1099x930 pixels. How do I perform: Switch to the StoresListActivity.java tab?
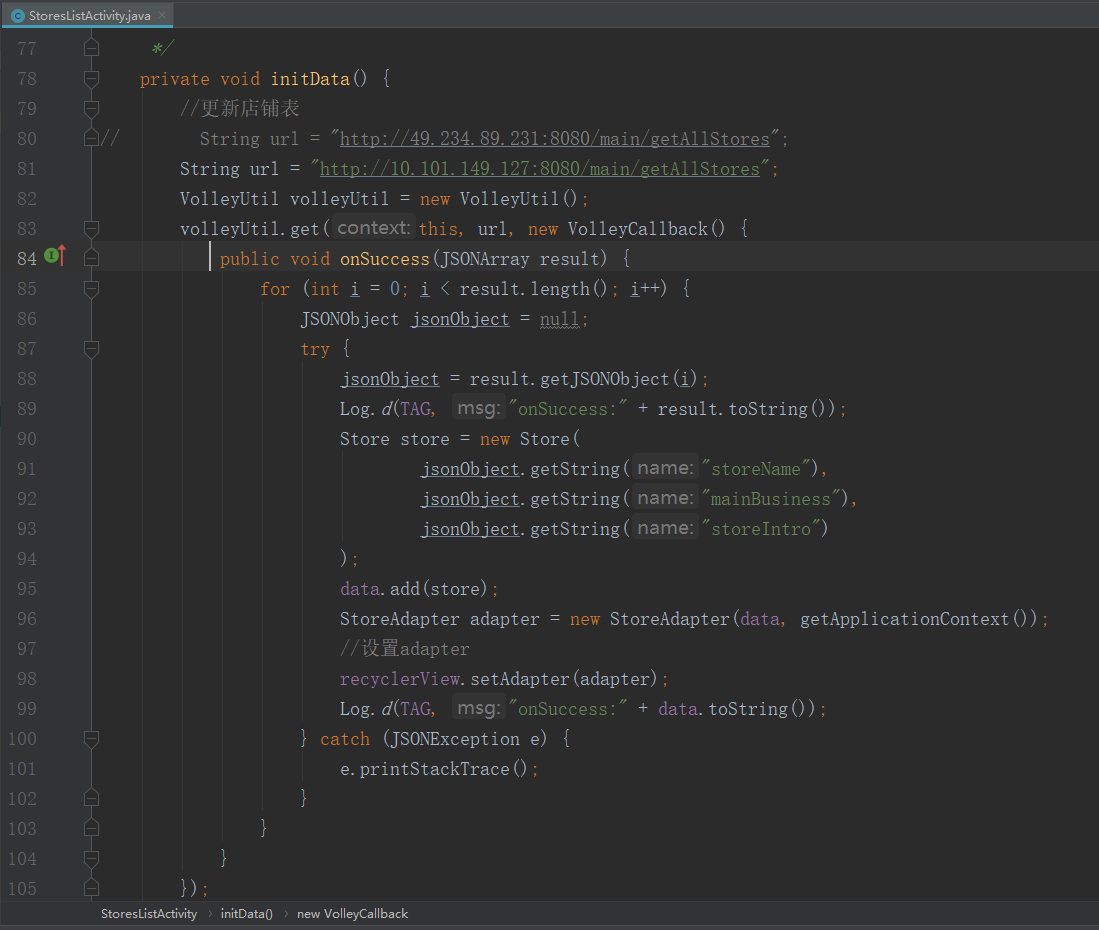90,16
